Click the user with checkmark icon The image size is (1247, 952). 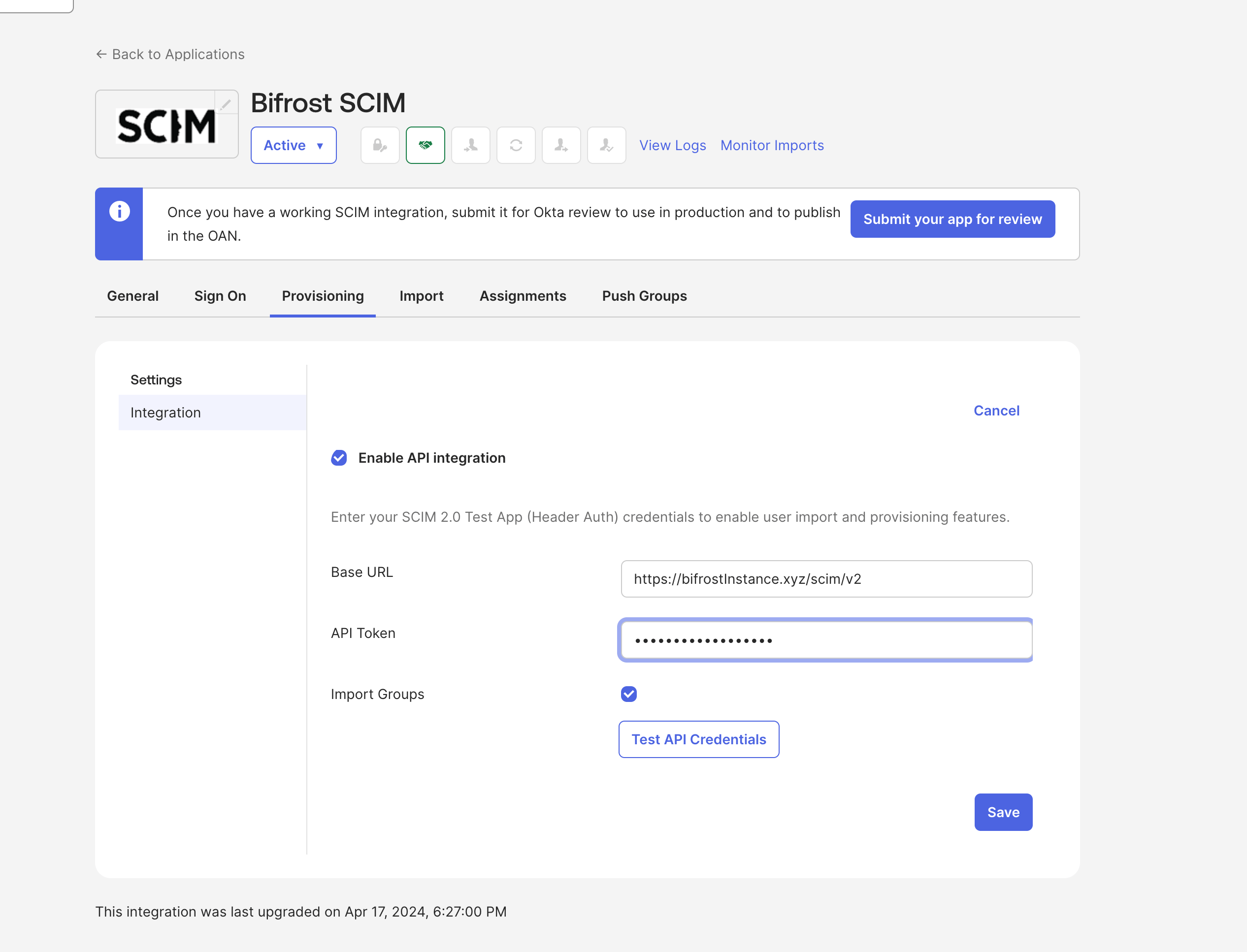[606, 145]
